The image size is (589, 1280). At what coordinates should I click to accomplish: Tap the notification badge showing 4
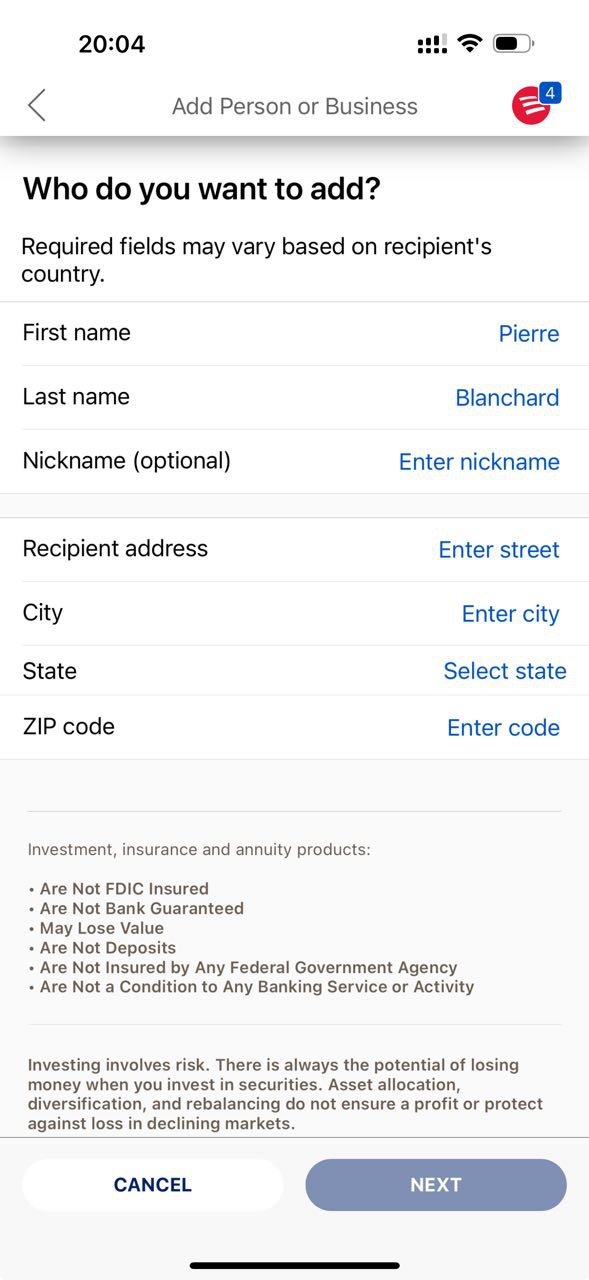[x=550, y=93]
